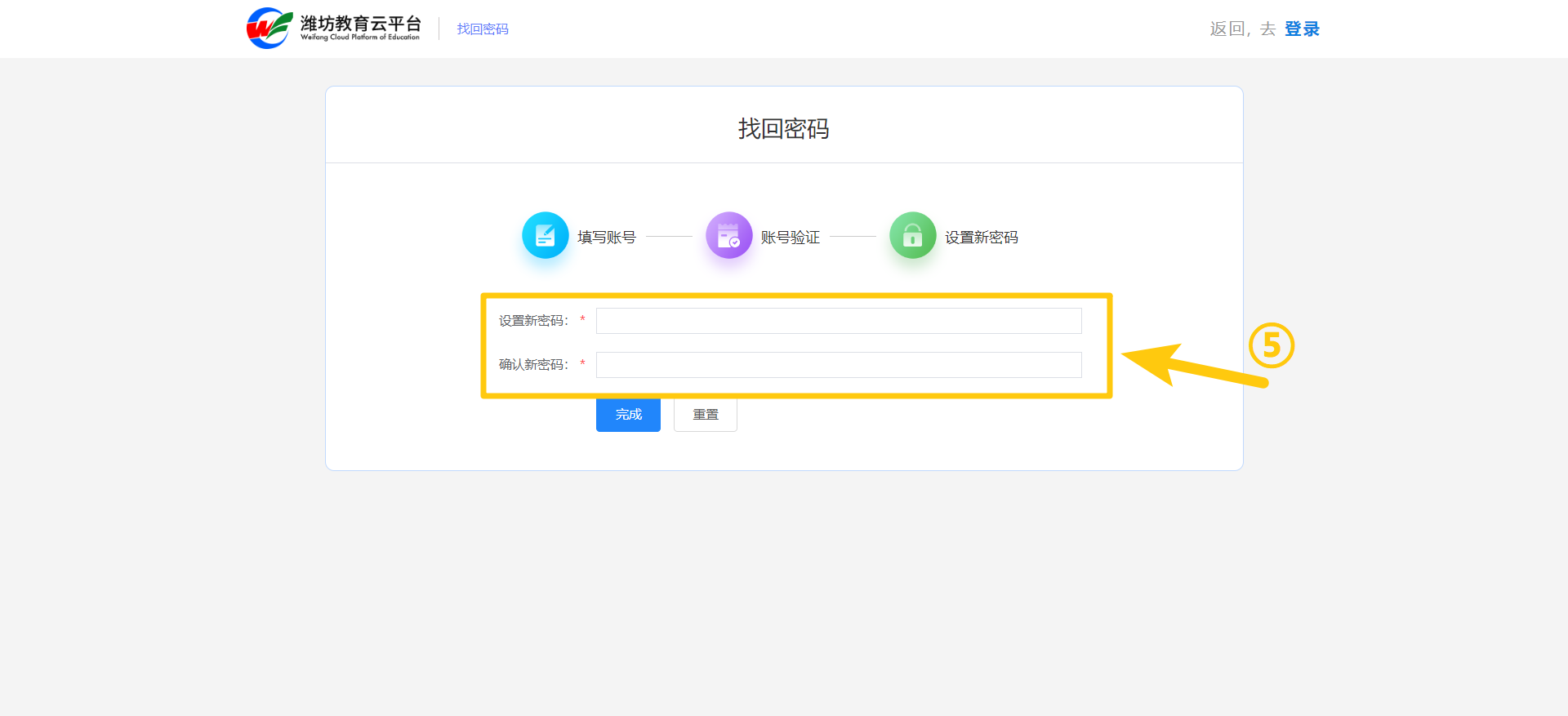Viewport: 1568px width, 716px height.
Task: Click the blue 完成 button
Action: (x=628, y=415)
